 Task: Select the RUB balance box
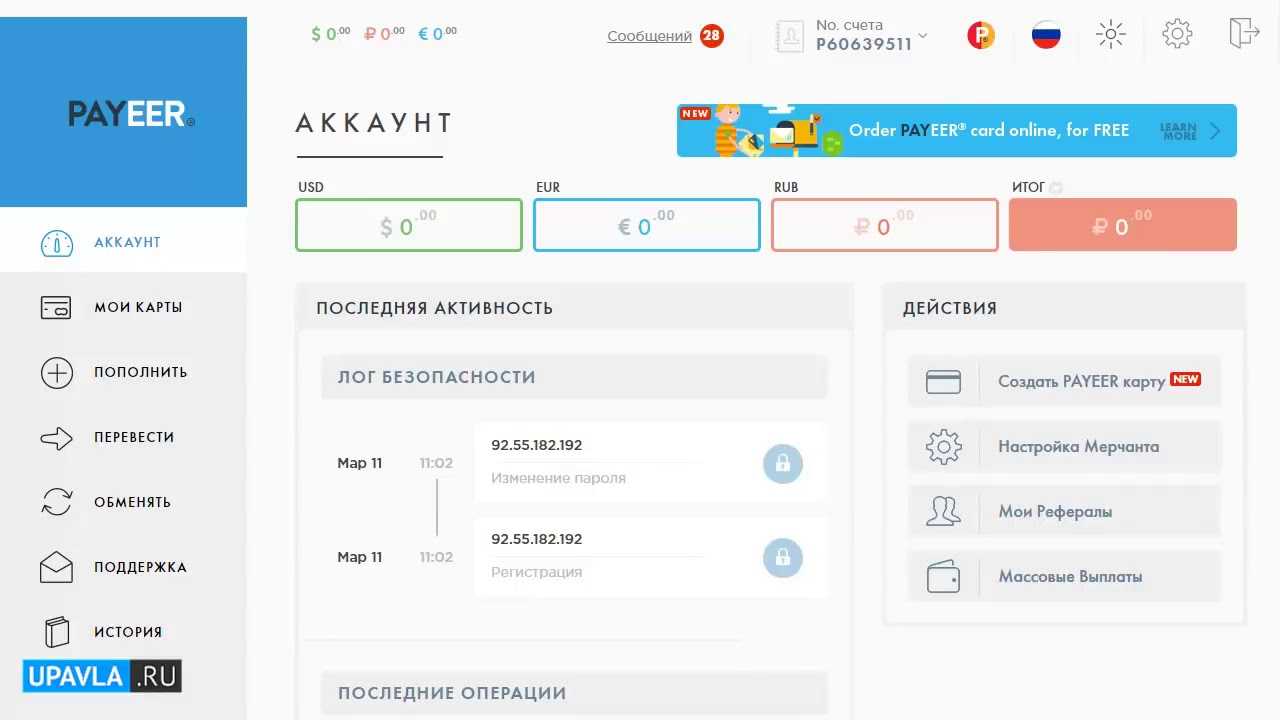[x=885, y=225]
